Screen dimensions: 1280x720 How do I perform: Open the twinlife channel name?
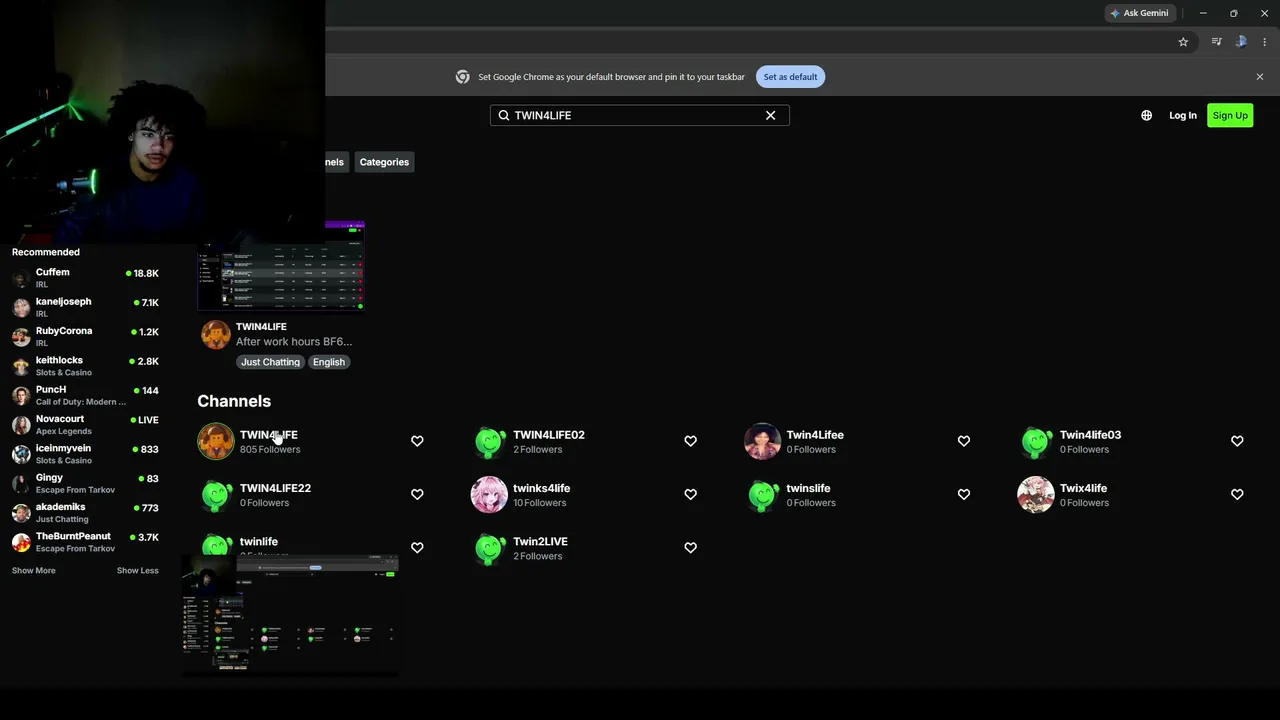click(259, 541)
